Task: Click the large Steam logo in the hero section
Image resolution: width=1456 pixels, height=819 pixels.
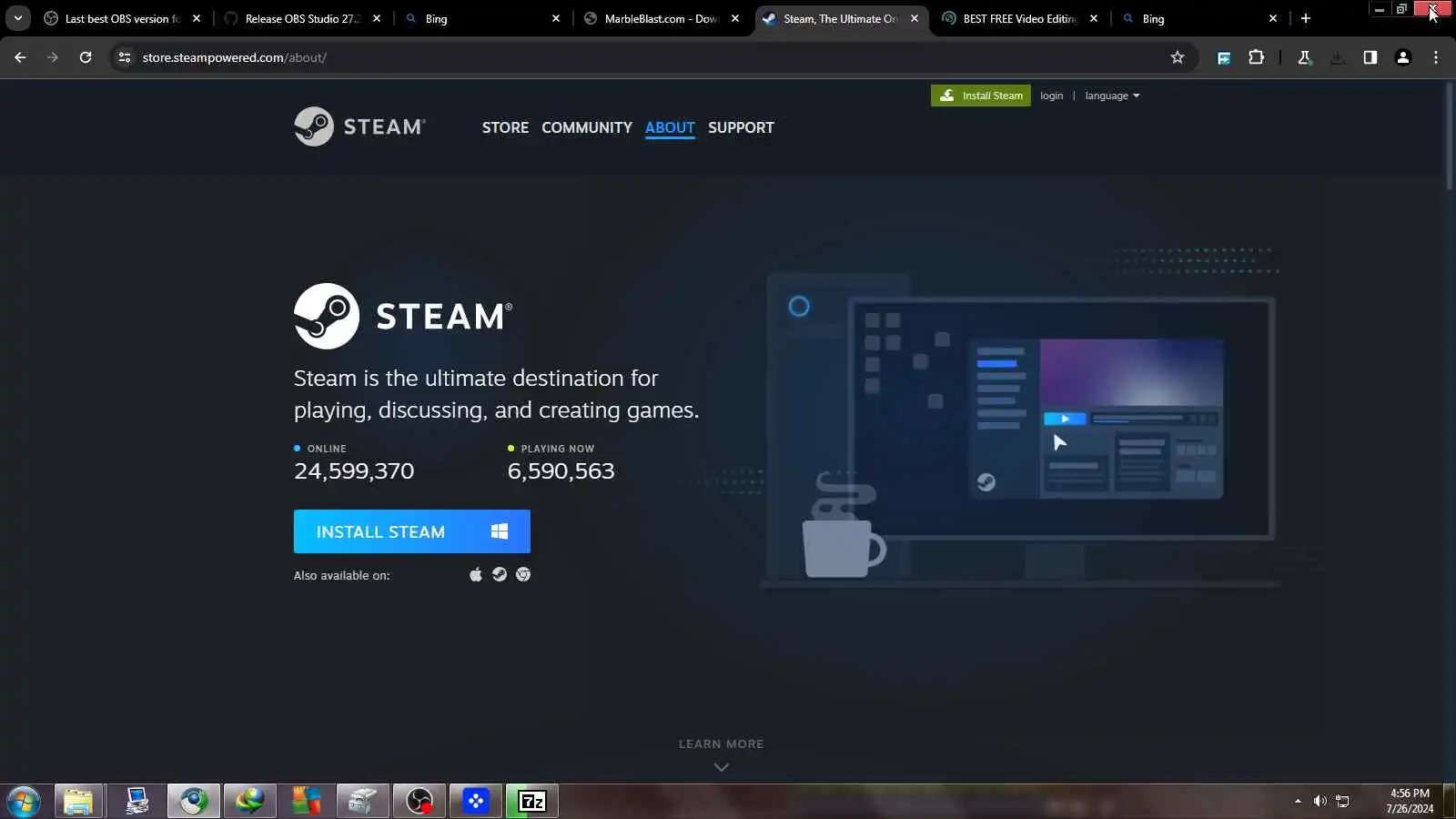Action: pyautogui.click(x=403, y=316)
